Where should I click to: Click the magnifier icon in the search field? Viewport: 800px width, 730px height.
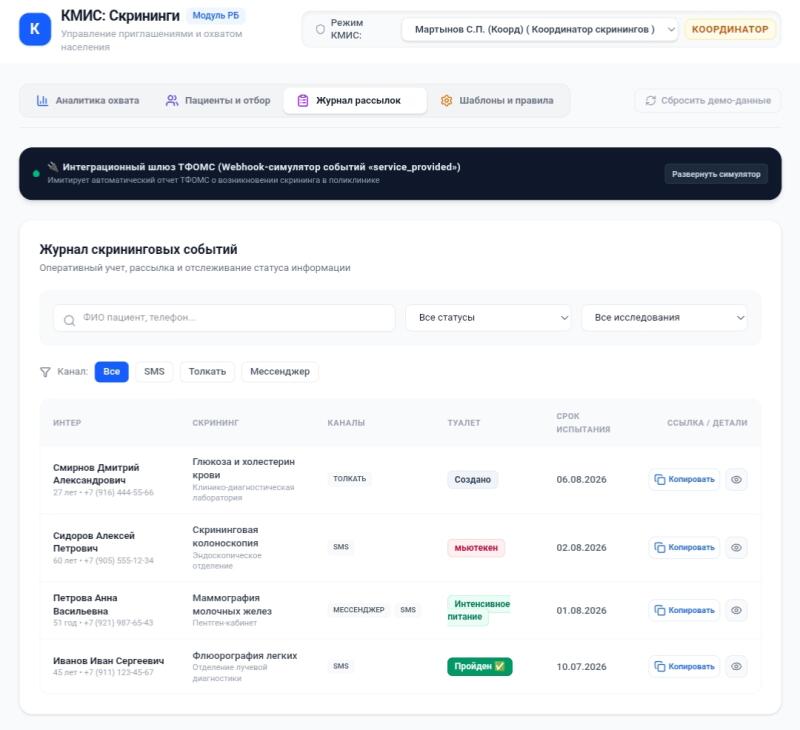point(69,320)
